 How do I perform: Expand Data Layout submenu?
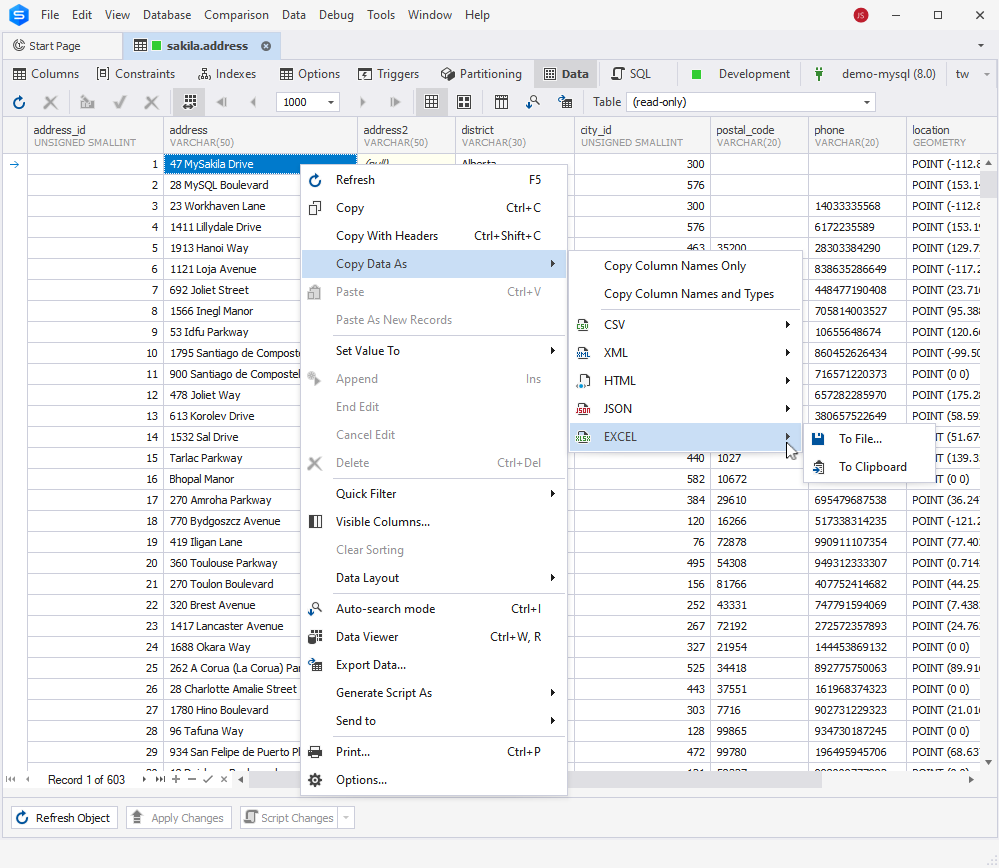click(434, 577)
